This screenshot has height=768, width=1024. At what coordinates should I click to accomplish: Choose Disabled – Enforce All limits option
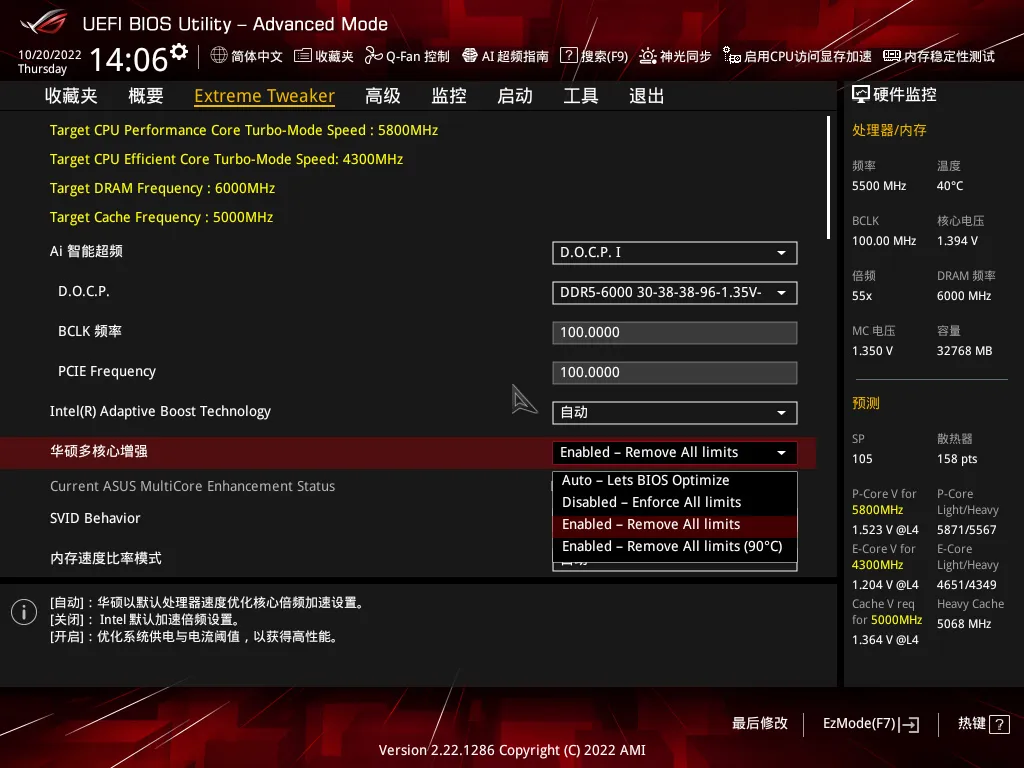coord(675,502)
